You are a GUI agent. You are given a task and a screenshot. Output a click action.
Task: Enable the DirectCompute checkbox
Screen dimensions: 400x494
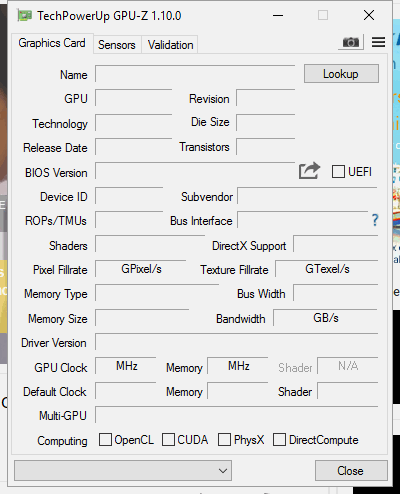tap(279, 439)
